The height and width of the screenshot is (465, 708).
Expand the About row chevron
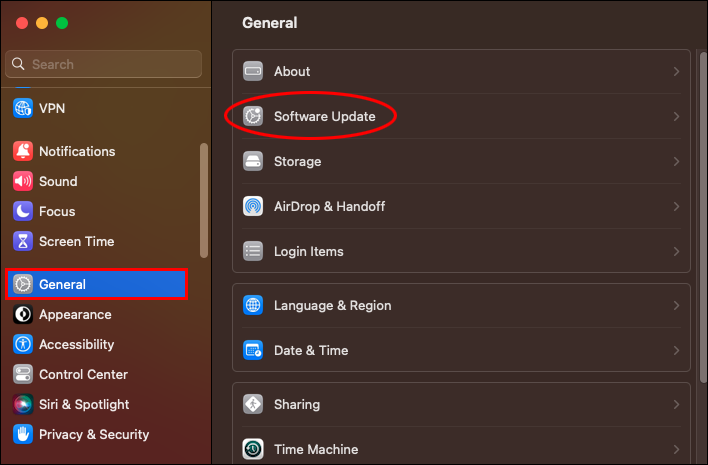(676, 72)
